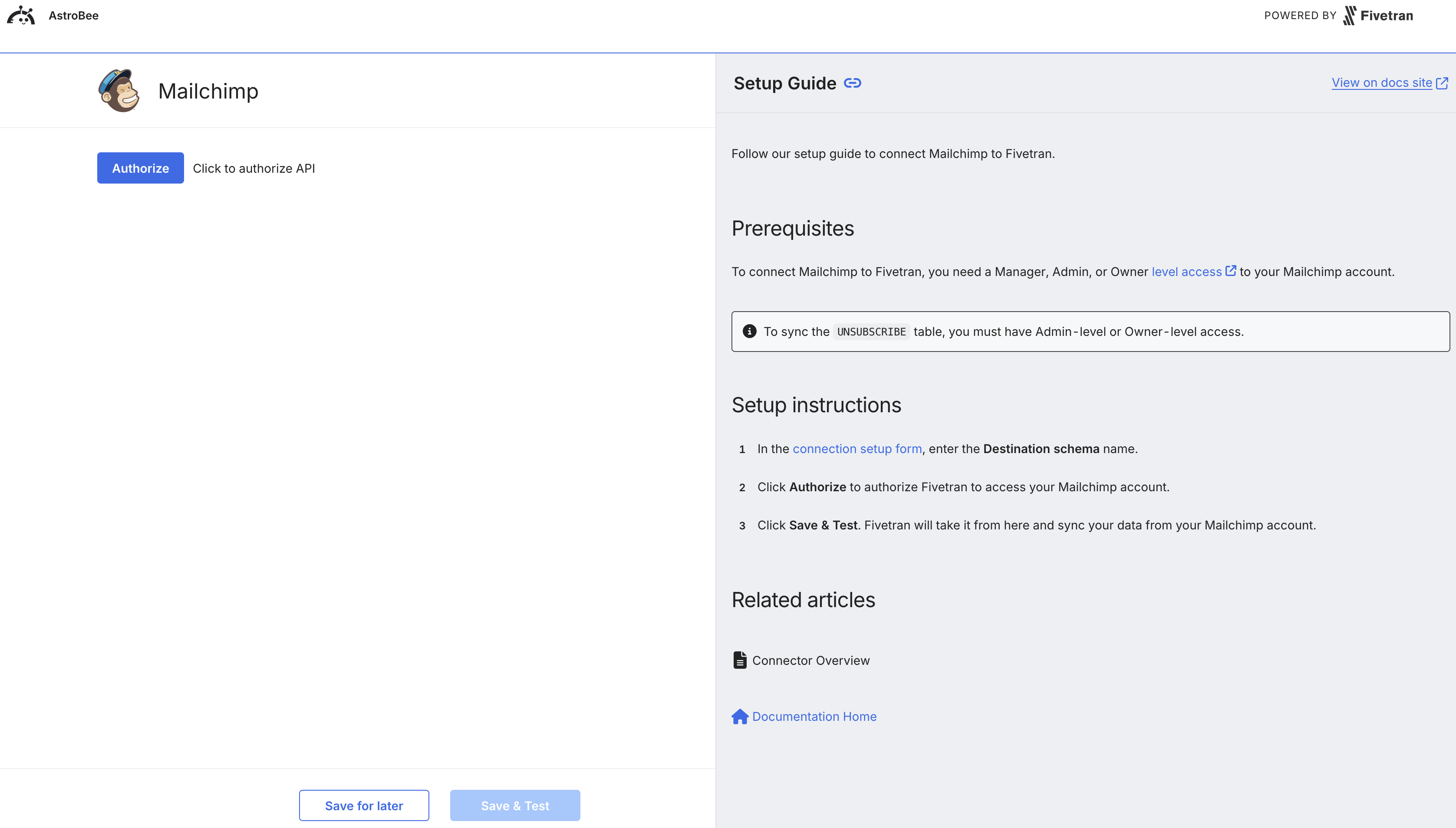Screen dimensions: 1456x828
Task: Go to Documentation Home
Action: (x=814, y=716)
